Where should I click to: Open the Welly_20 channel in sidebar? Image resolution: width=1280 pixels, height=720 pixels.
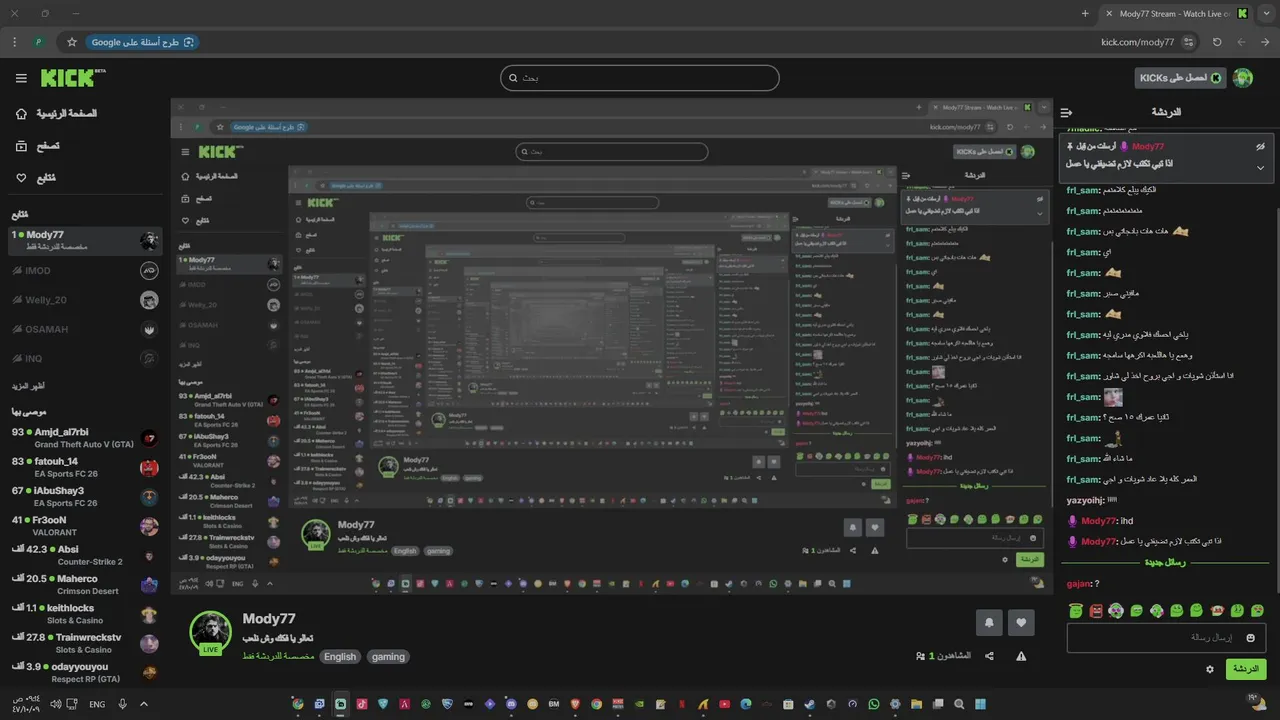(x=84, y=300)
